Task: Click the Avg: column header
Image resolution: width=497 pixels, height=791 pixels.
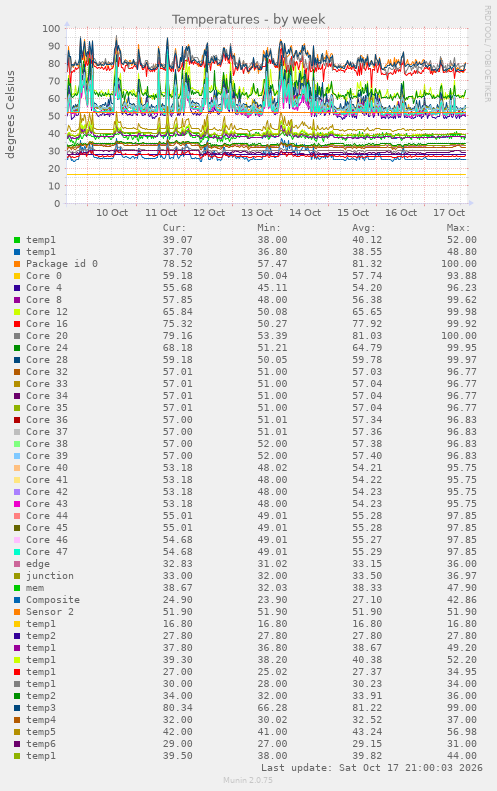Action: coord(364,228)
